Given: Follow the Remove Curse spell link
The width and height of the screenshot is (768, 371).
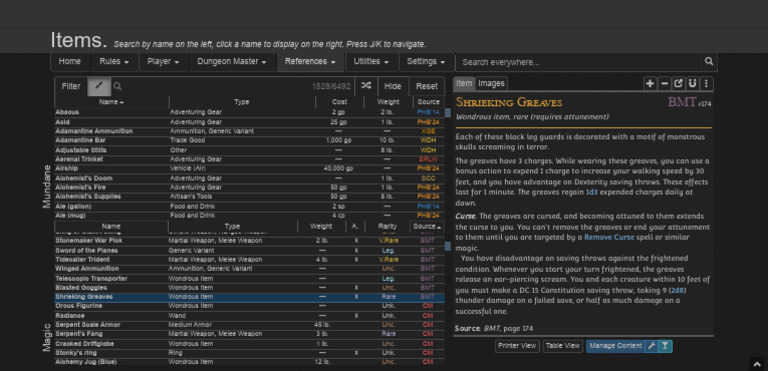Looking at the screenshot, I should (x=609, y=237).
